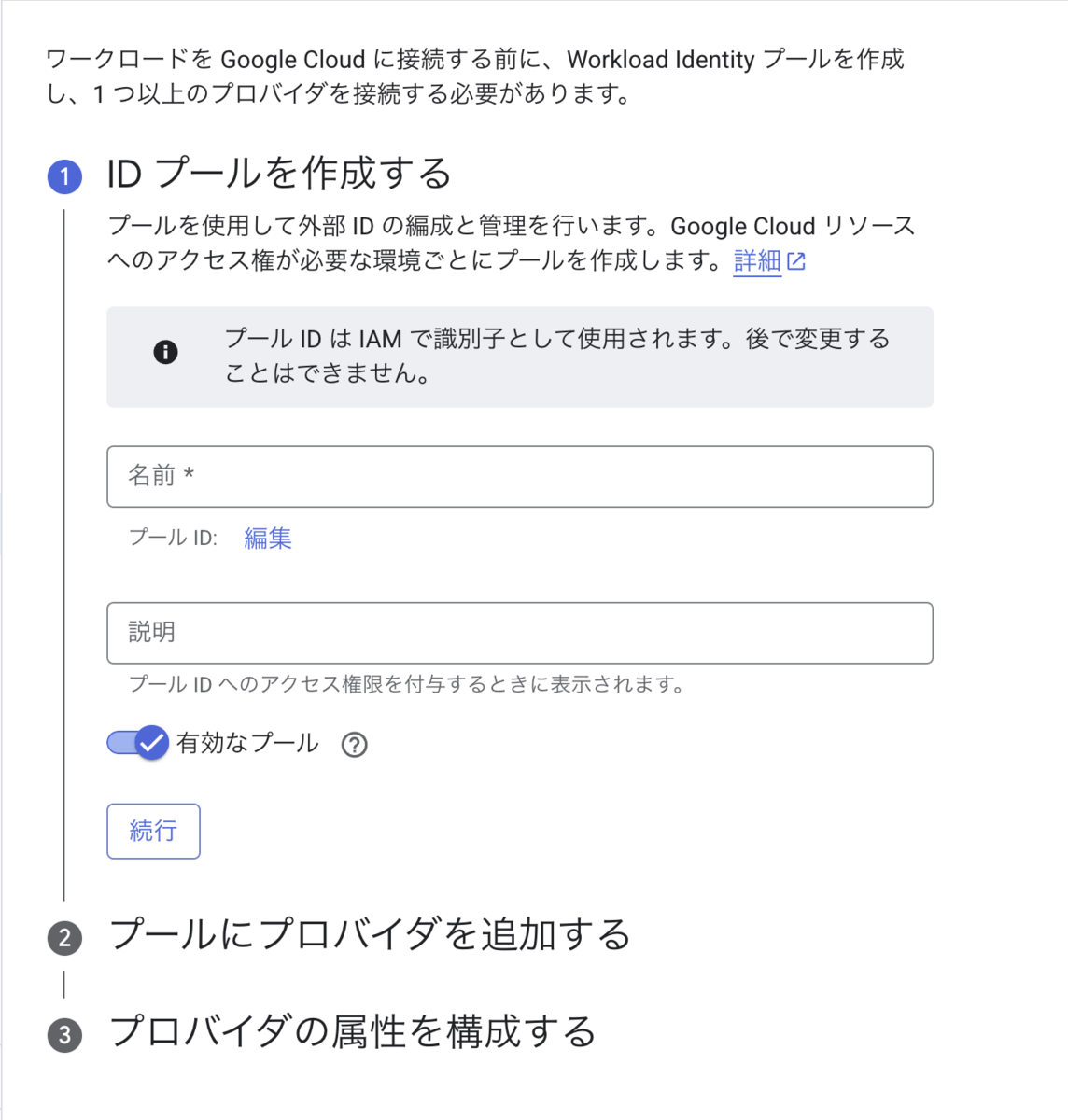Viewport: 1068px width, 1120px height.
Task: Expand the プールにプロバイダを追加する step
Action: tap(370, 934)
